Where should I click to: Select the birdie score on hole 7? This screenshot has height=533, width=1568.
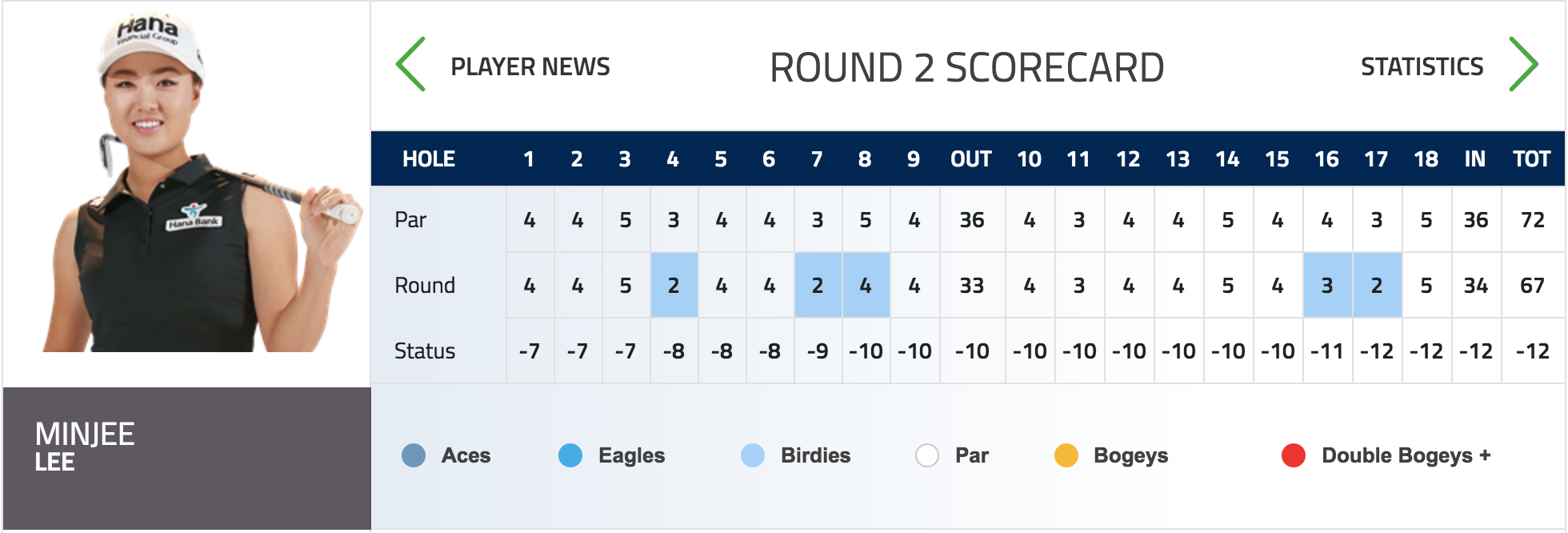817,286
